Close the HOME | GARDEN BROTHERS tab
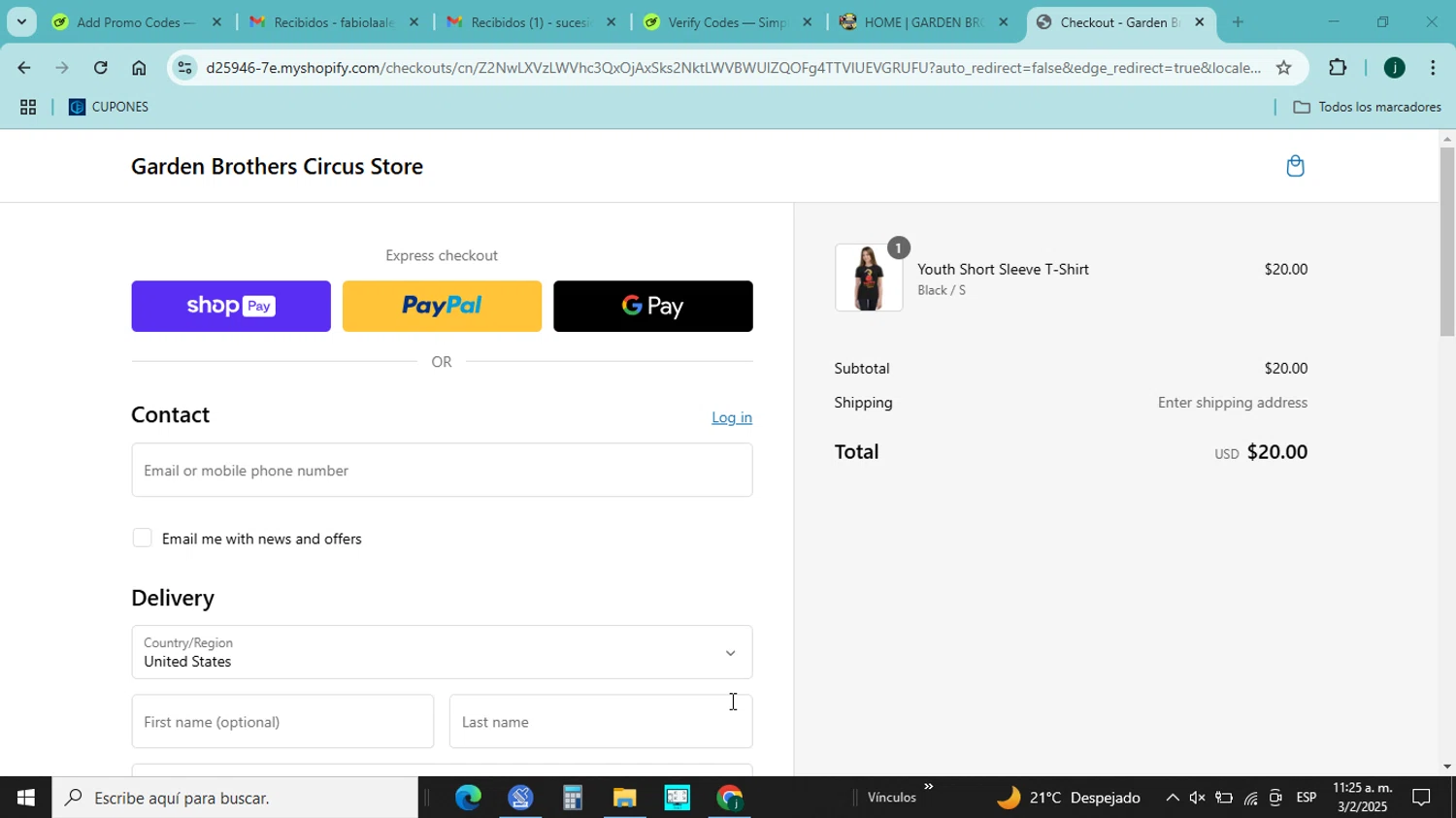The image size is (1456, 818). (x=1003, y=21)
